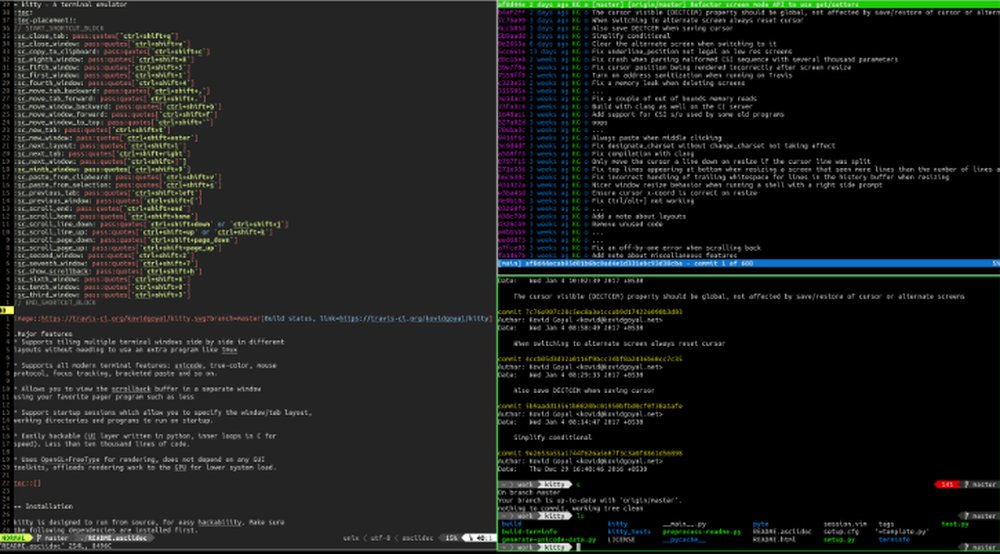Screen dimensions: 1000x554
Task: Click 'nothing to commit, working tree clean' output line
Action: (x=570, y=508)
